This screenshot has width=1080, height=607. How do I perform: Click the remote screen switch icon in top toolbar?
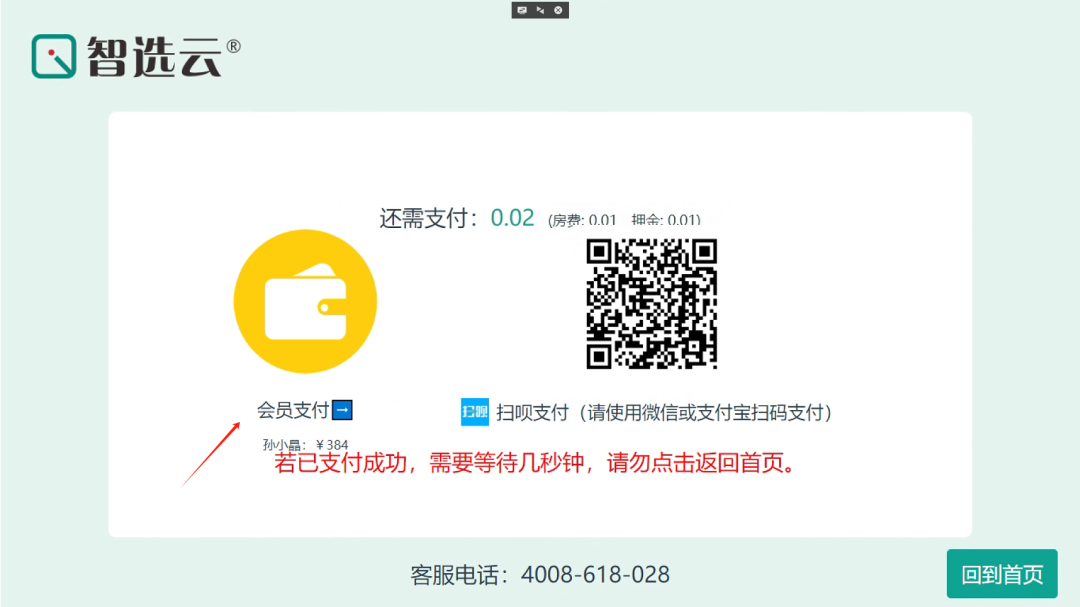[522, 10]
